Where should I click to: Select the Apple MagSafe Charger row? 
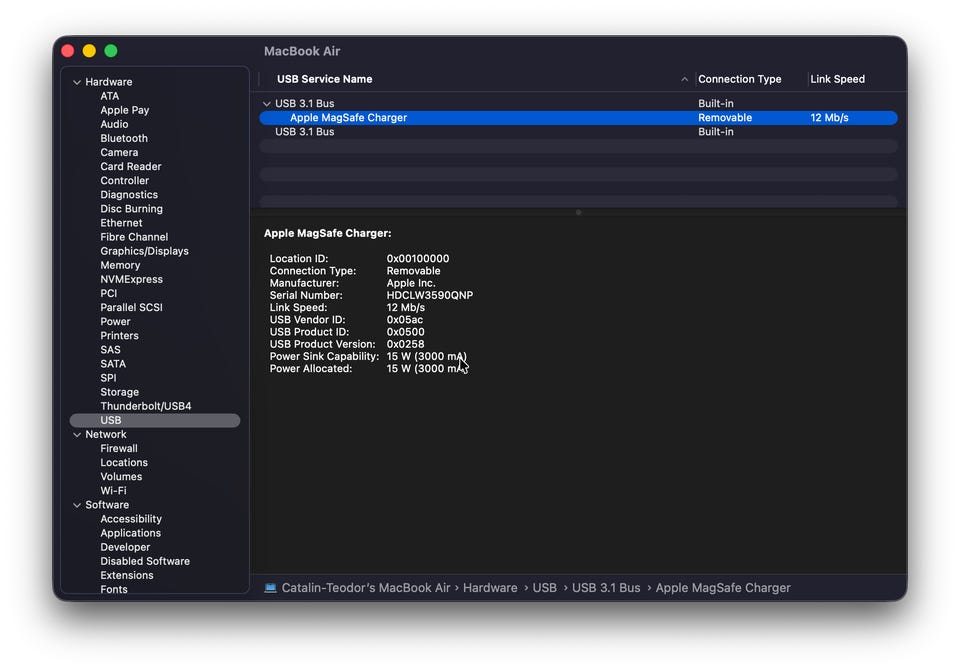(348, 118)
